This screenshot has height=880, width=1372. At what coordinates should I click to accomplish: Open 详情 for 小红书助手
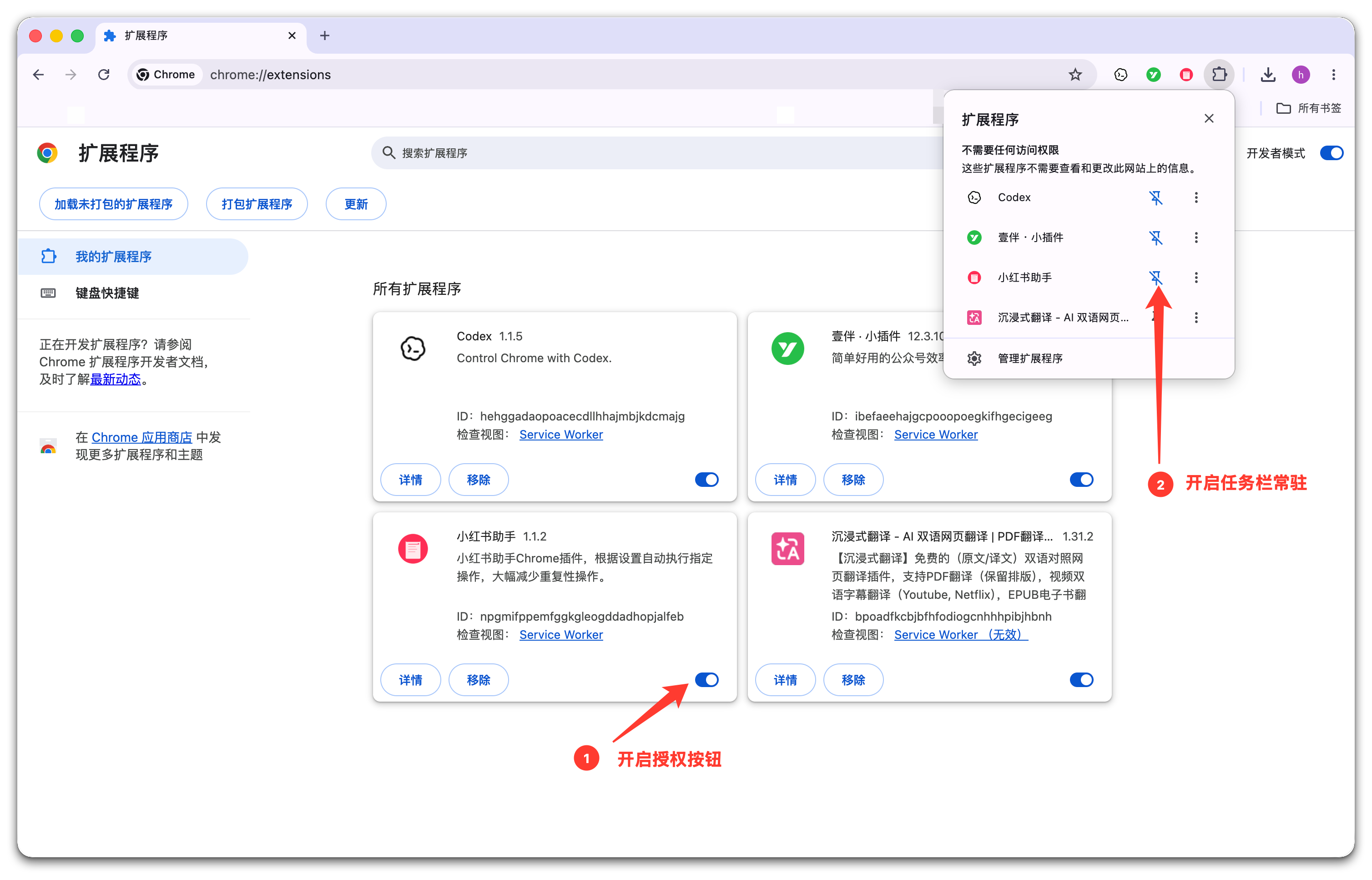pyautogui.click(x=410, y=679)
